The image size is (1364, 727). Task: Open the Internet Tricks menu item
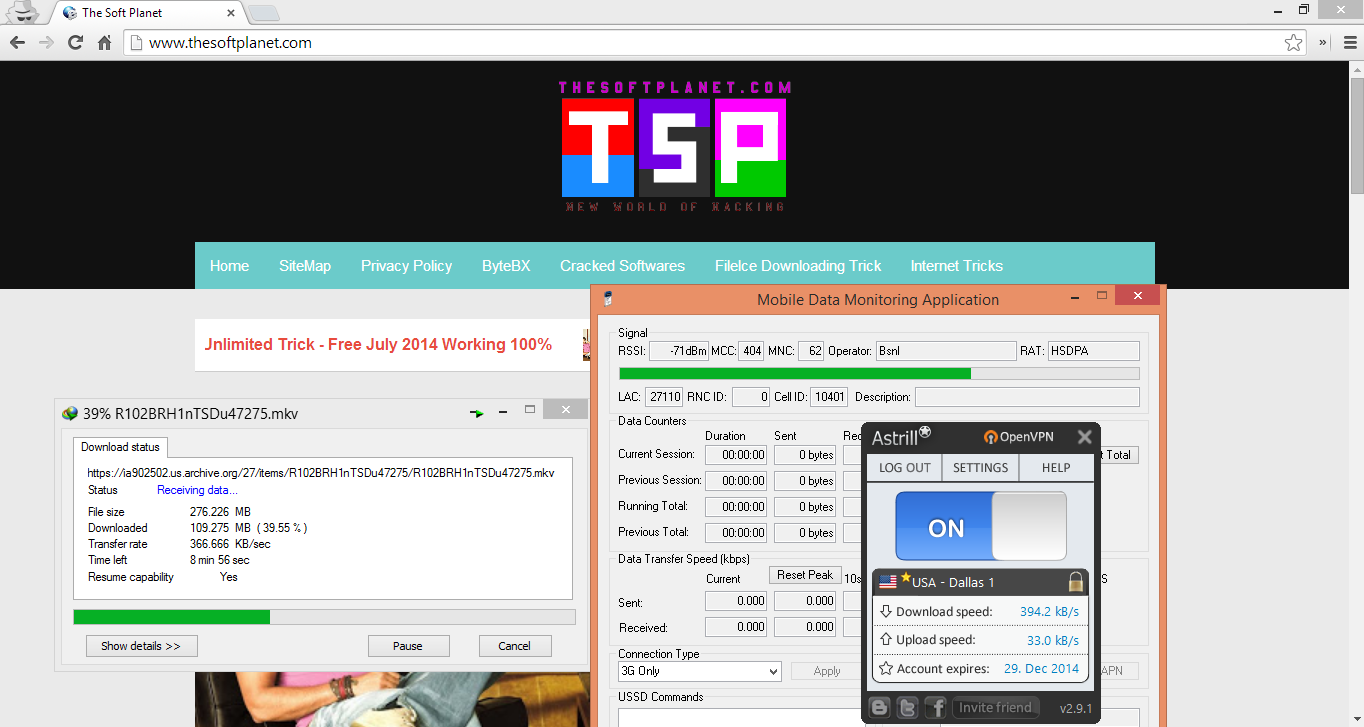[956, 266]
